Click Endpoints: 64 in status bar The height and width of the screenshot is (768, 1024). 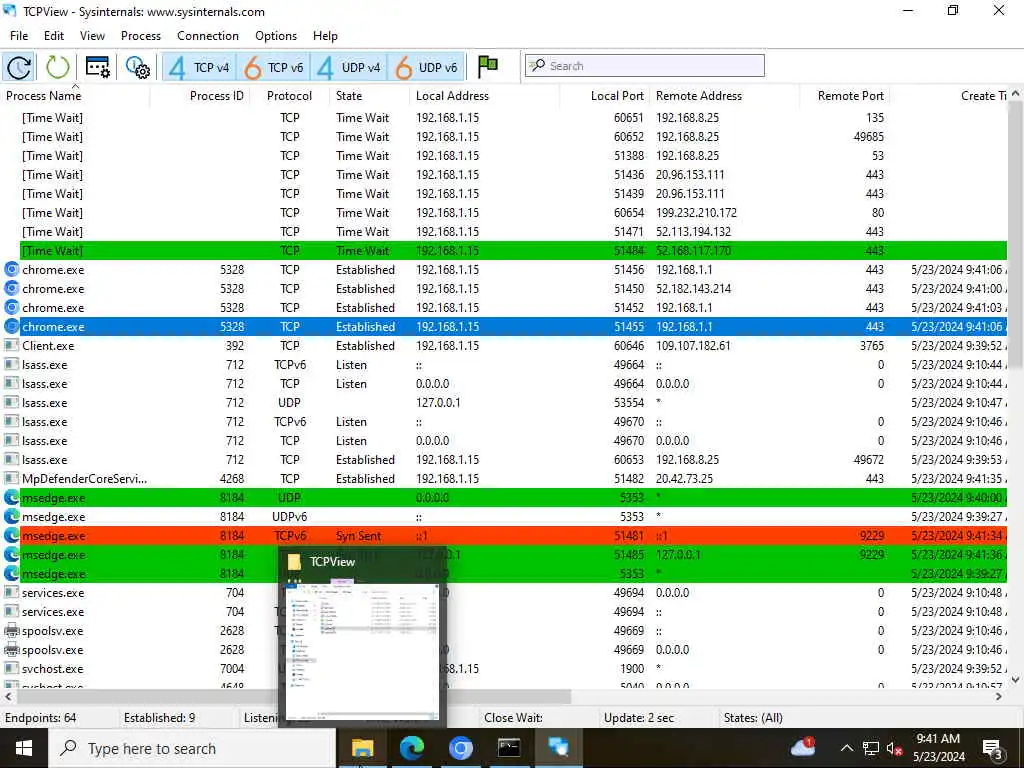click(40, 718)
